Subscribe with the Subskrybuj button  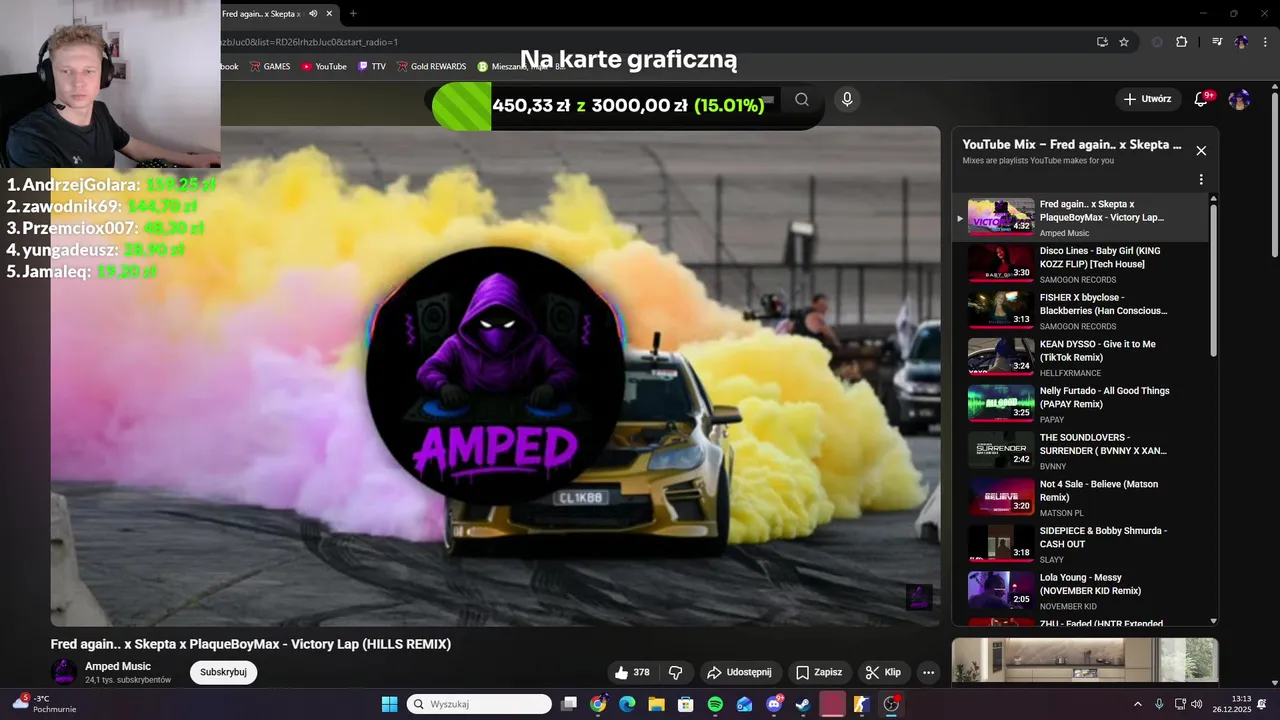[223, 672]
